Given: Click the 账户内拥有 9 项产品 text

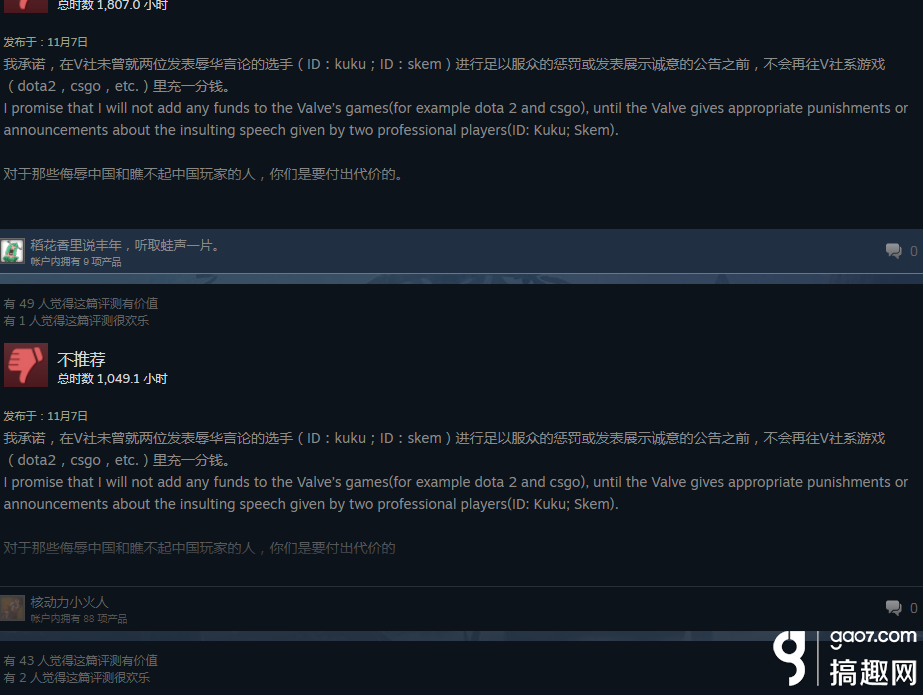Looking at the screenshot, I should [76, 261].
